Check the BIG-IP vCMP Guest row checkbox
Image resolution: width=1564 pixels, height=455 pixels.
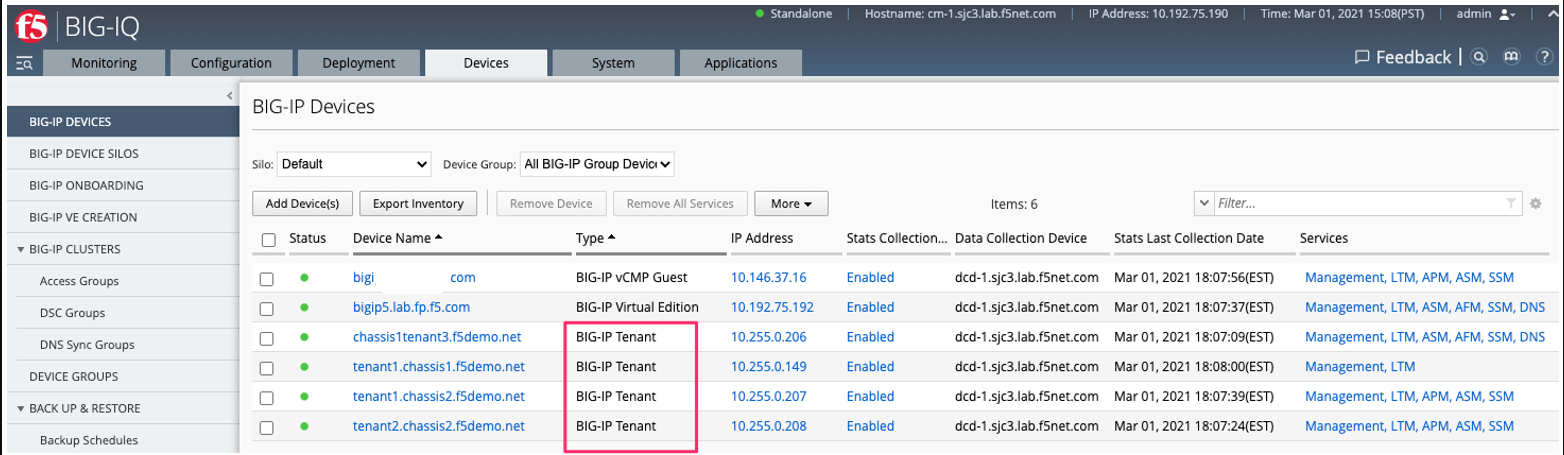click(x=267, y=279)
